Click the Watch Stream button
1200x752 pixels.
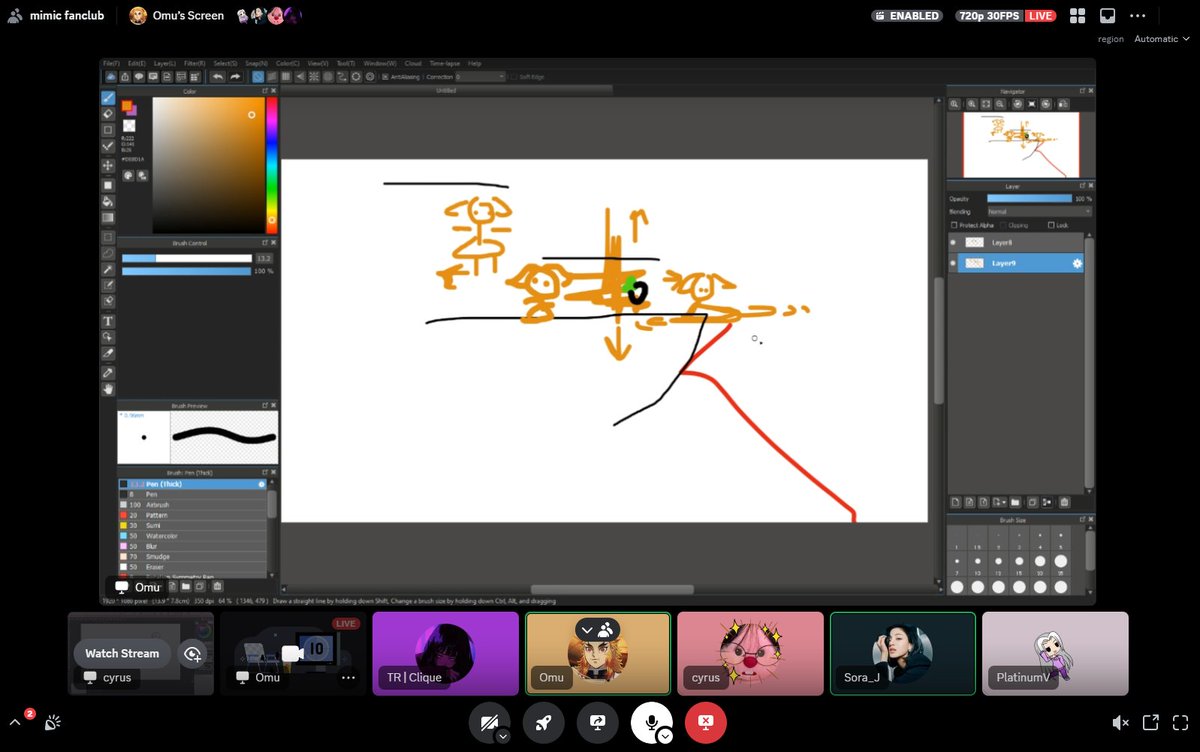(x=122, y=653)
